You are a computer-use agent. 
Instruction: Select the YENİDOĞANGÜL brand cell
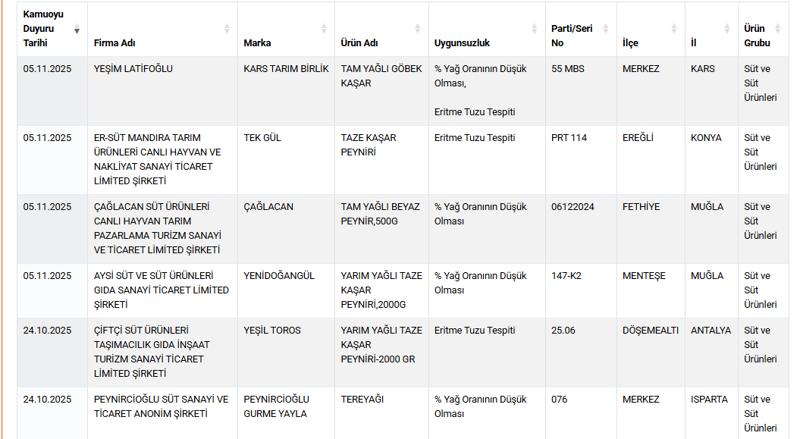(279, 276)
